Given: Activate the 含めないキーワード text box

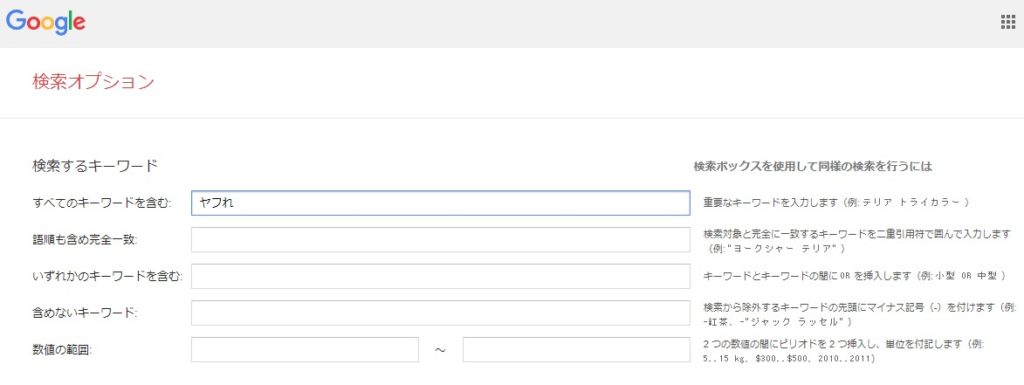Looking at the screenshot, I should pyautogui.click(x=440, y=313).
